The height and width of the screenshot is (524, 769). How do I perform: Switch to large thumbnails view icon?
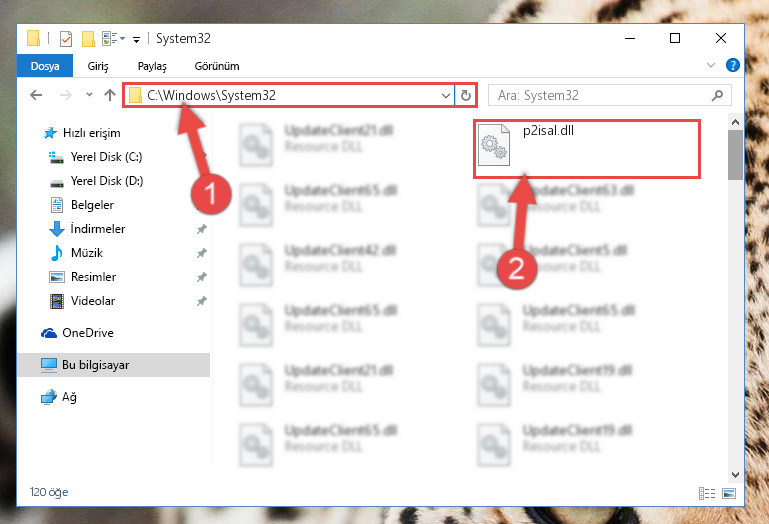[729, 493]
